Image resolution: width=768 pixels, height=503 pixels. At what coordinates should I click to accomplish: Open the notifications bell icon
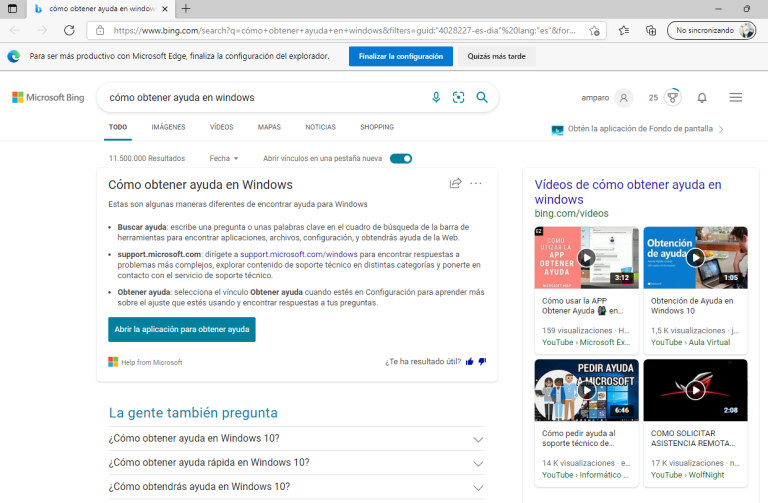[x=702, y=97]
